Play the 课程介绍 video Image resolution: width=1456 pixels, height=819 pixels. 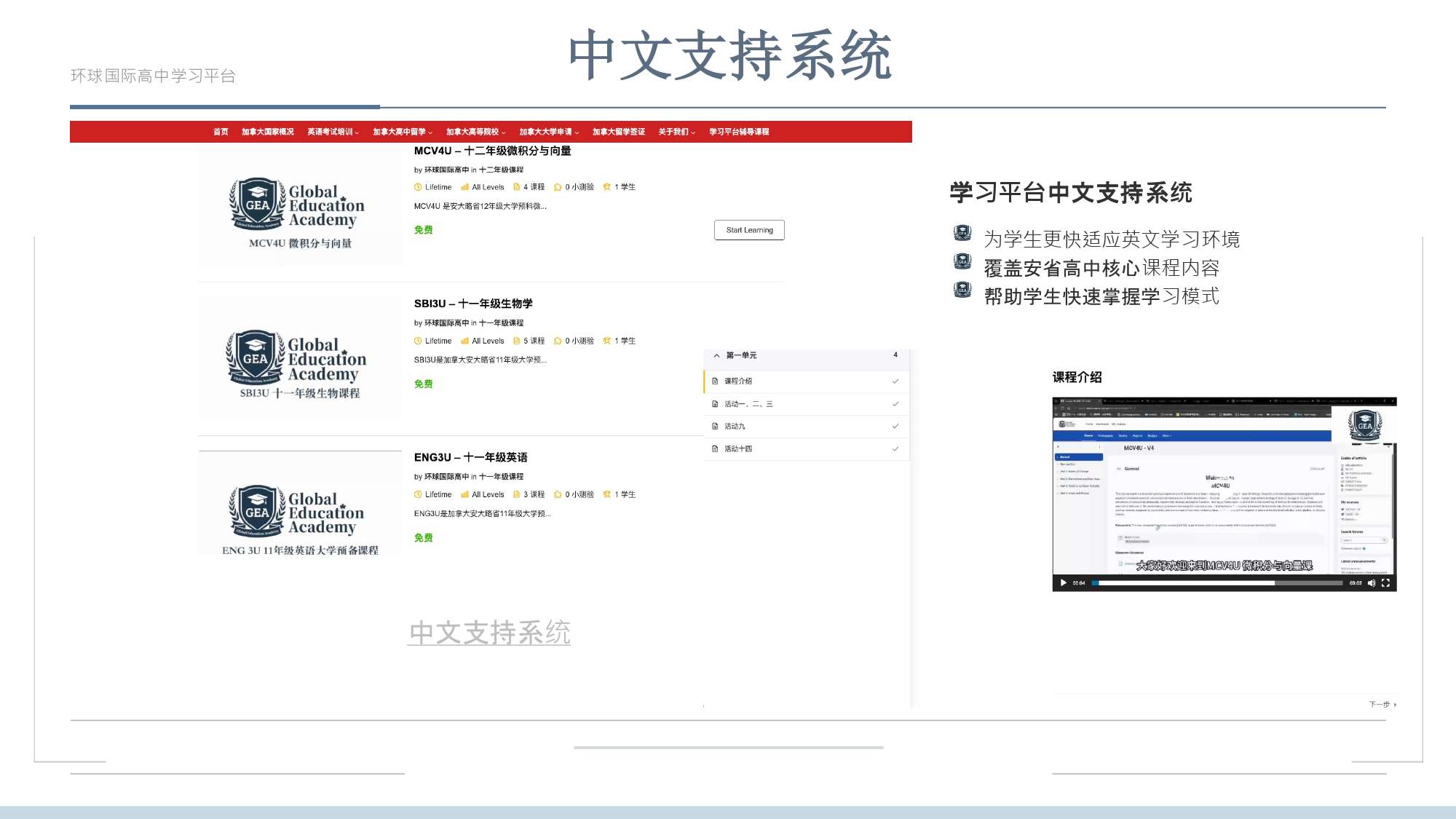click(1064, 583)
